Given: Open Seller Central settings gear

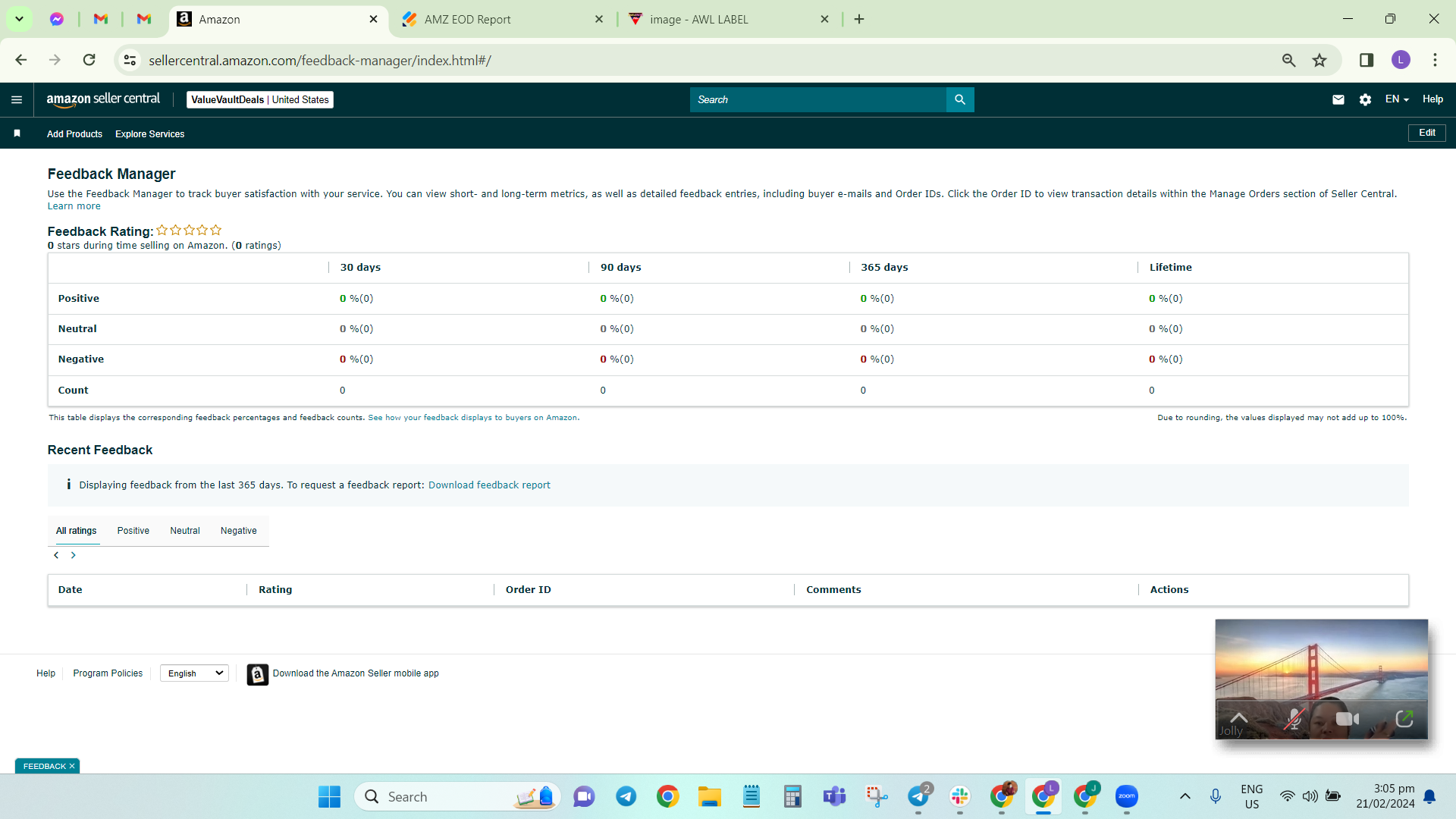Looking at the screenshot, I should click(x=1365, y=99).
